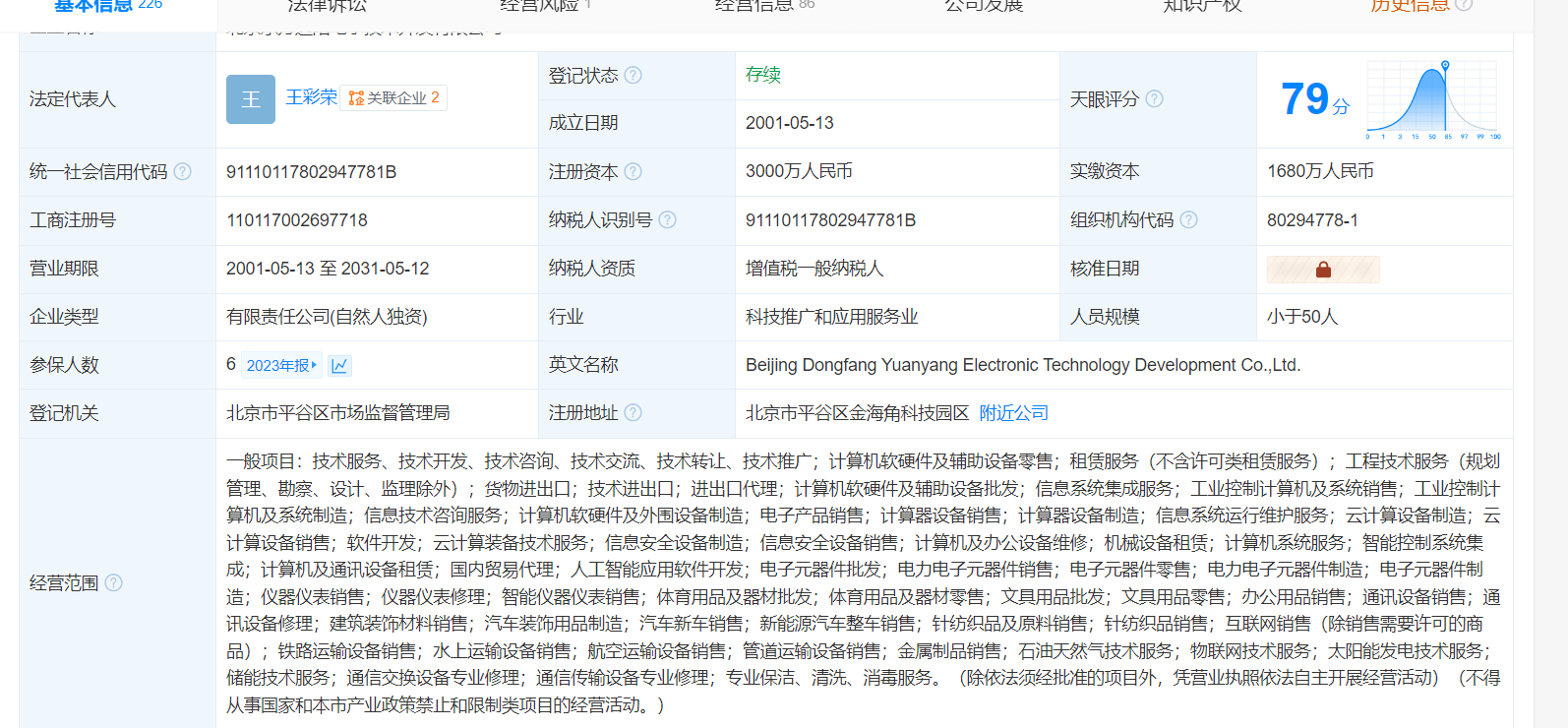Image resolution: width=1568 pixels, height=728 pixels.
Task: Switch to the 法律诉讼 tab
Action: pyautogui.click(x=328, y=5)
